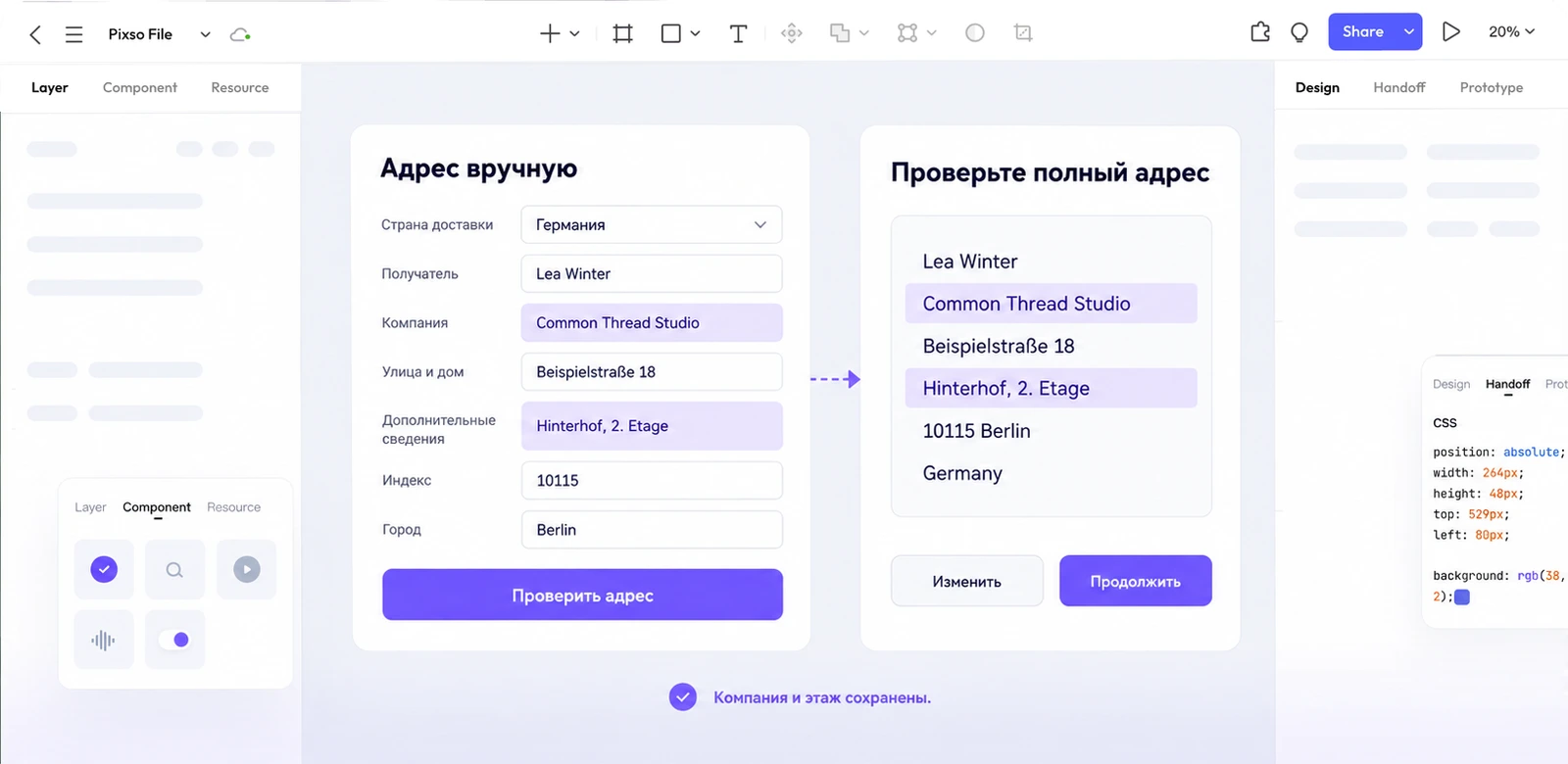Check the cloud sync status icon
The height and width of the screenshot is (764, 1568).
click(x=240, y=34)
